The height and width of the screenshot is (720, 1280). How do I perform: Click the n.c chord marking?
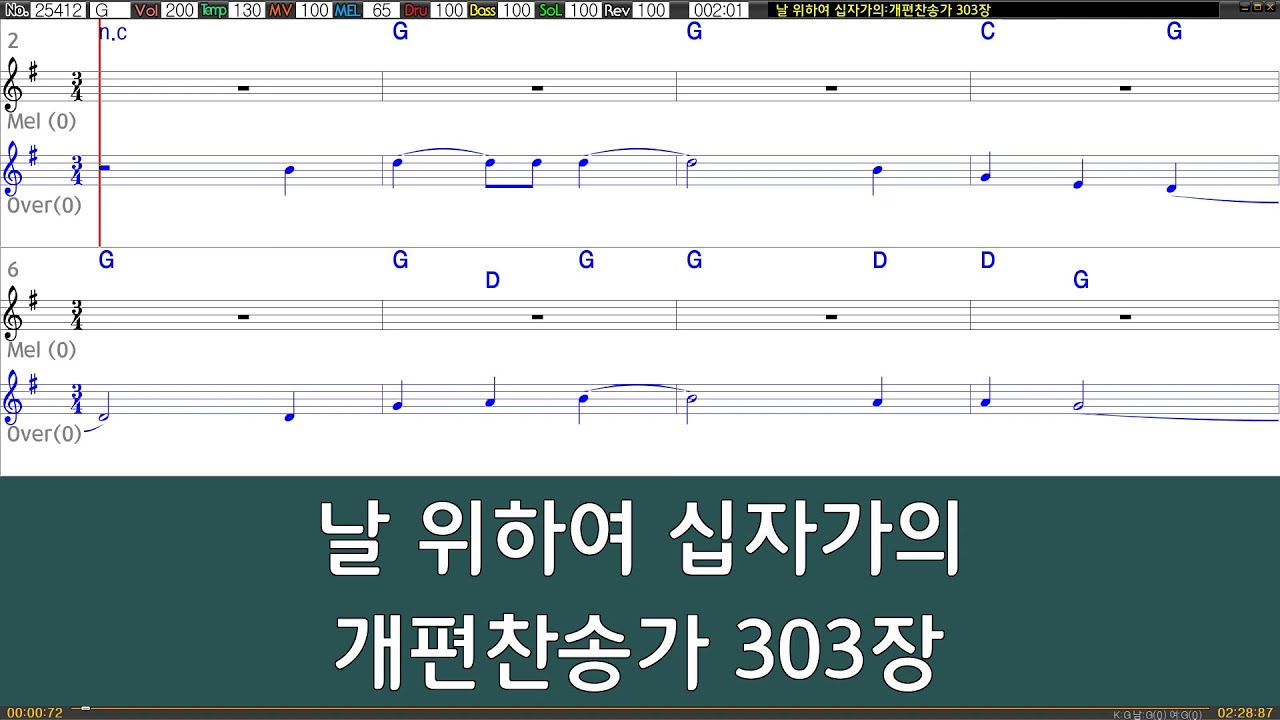(113, 32)
